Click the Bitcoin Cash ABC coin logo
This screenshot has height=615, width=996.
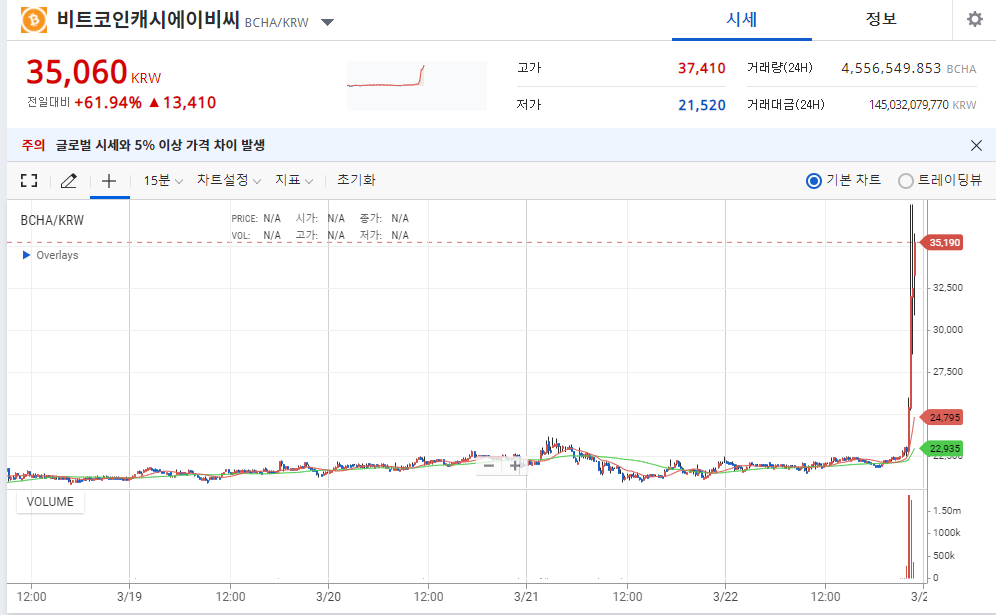click(x=34, y=20)
